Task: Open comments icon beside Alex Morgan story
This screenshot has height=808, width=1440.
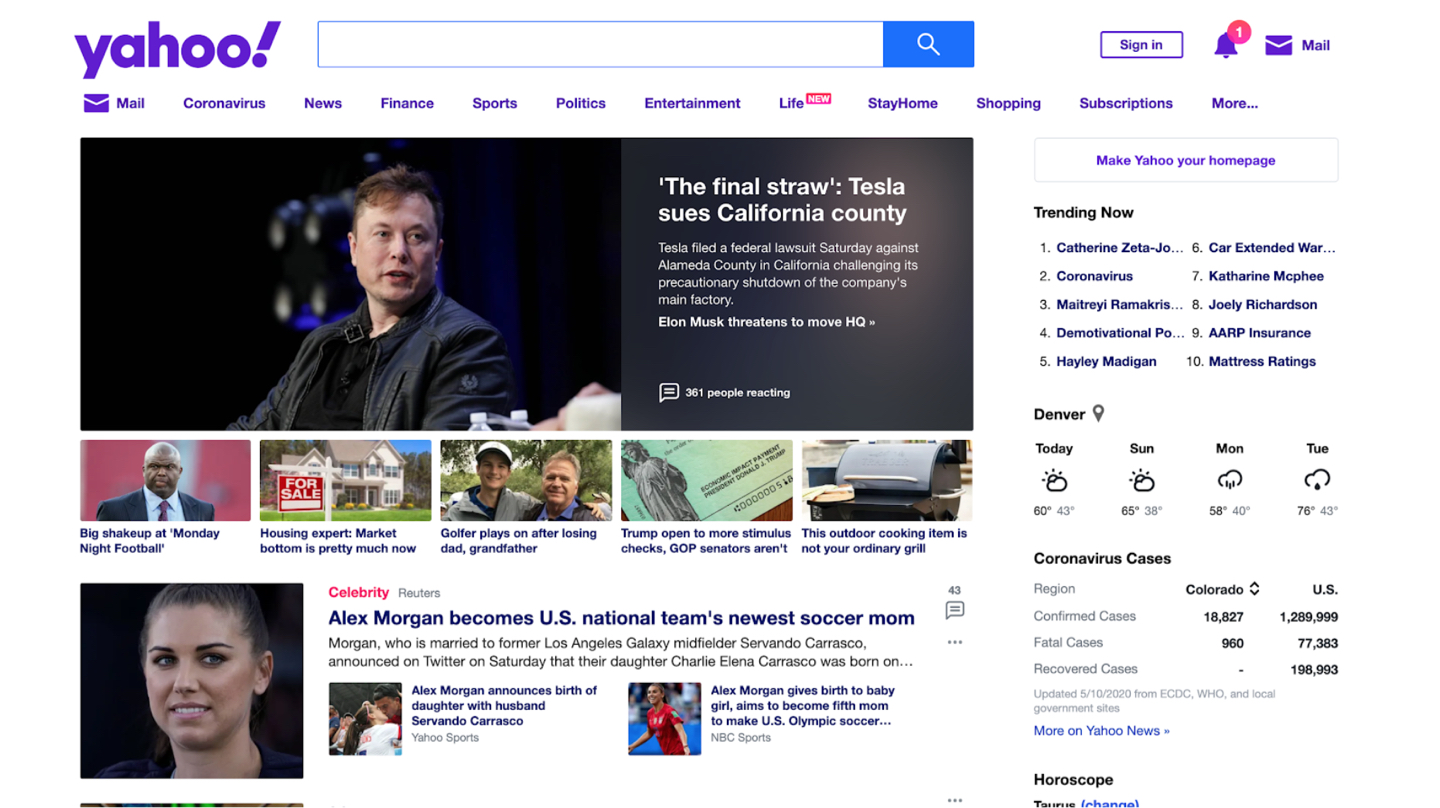Action: tap(954, 610)
